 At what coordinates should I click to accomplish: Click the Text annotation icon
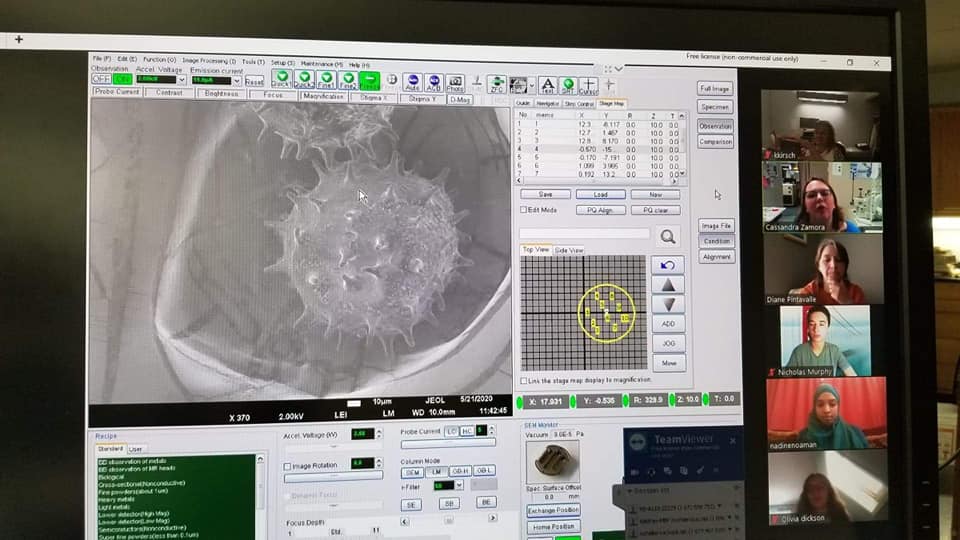[x=547, y=86]
